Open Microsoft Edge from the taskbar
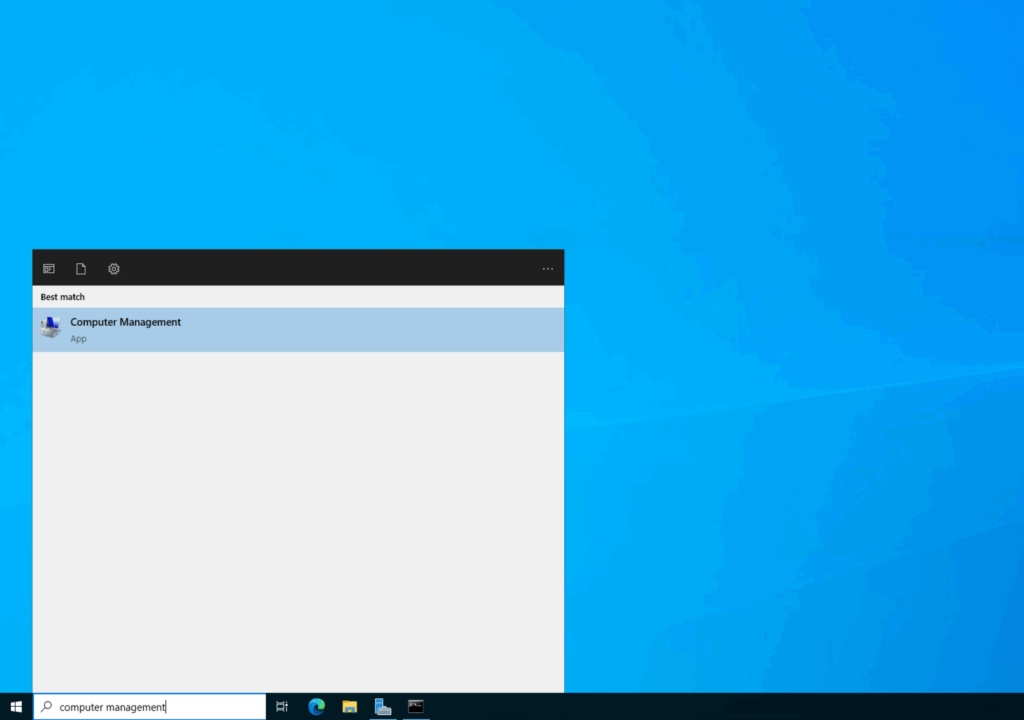This screenshot has height=720, width=1024. 316,706
